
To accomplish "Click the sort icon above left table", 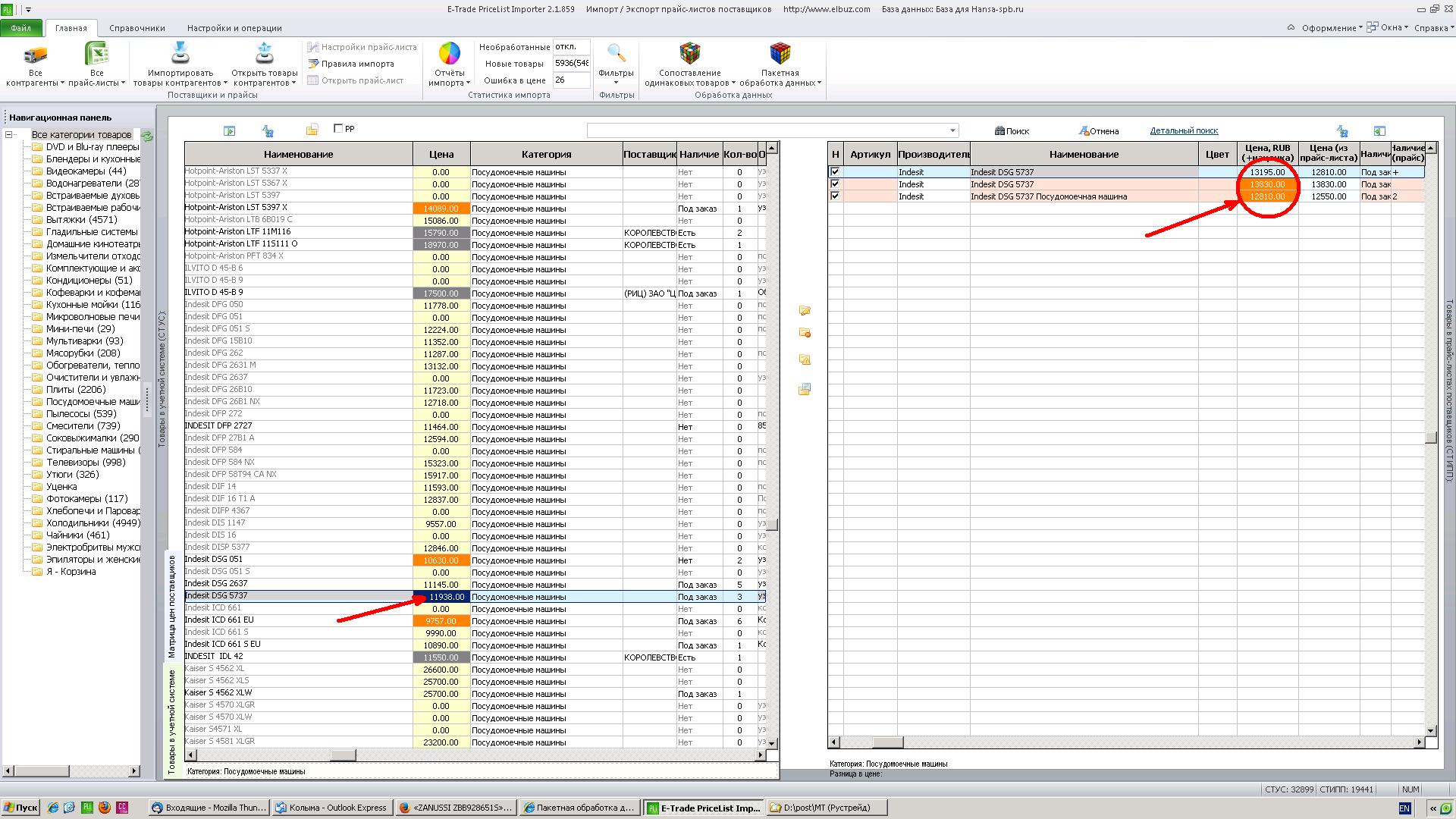I will click(267, 131).
